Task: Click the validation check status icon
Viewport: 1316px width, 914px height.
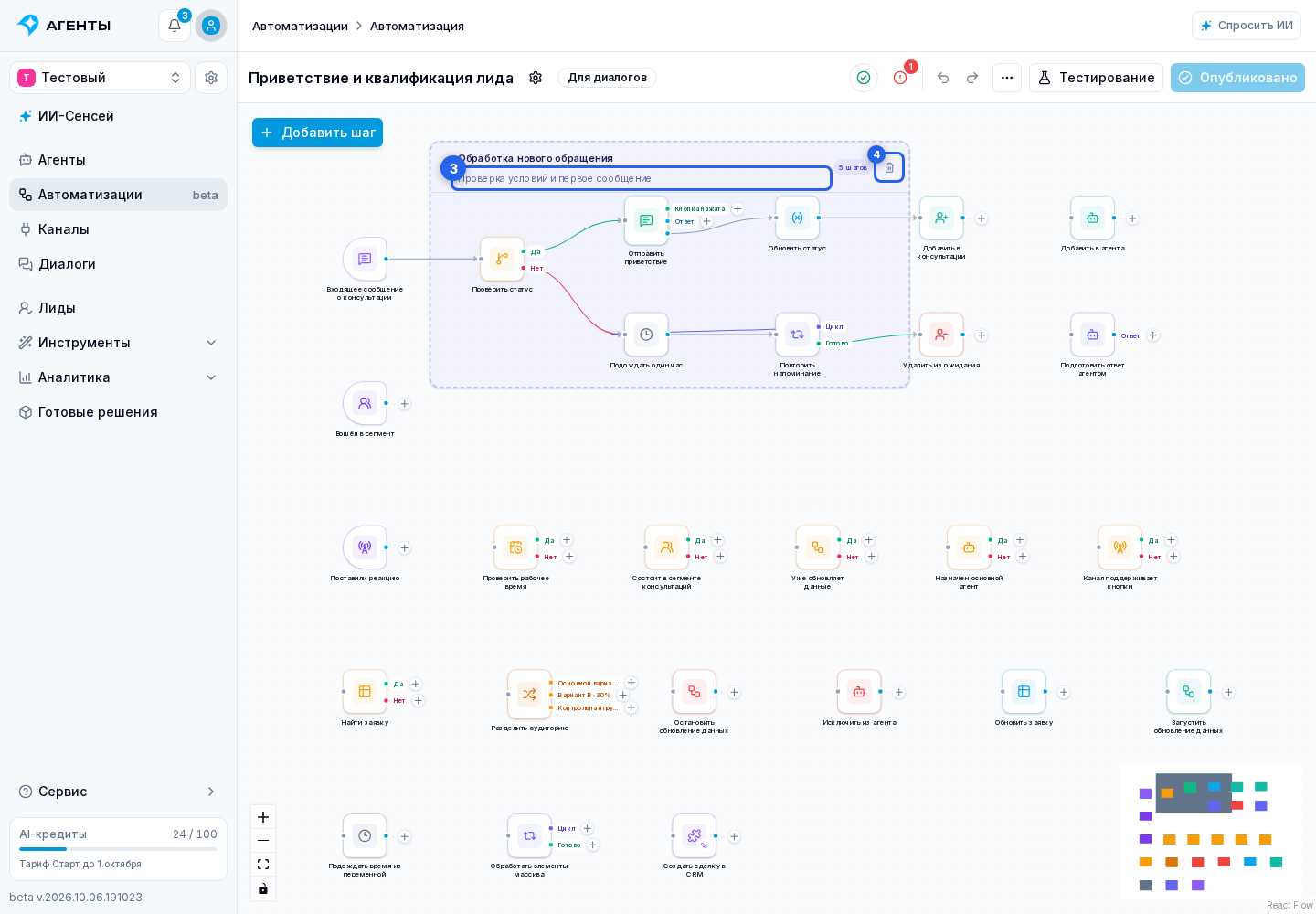Action: 864,78
